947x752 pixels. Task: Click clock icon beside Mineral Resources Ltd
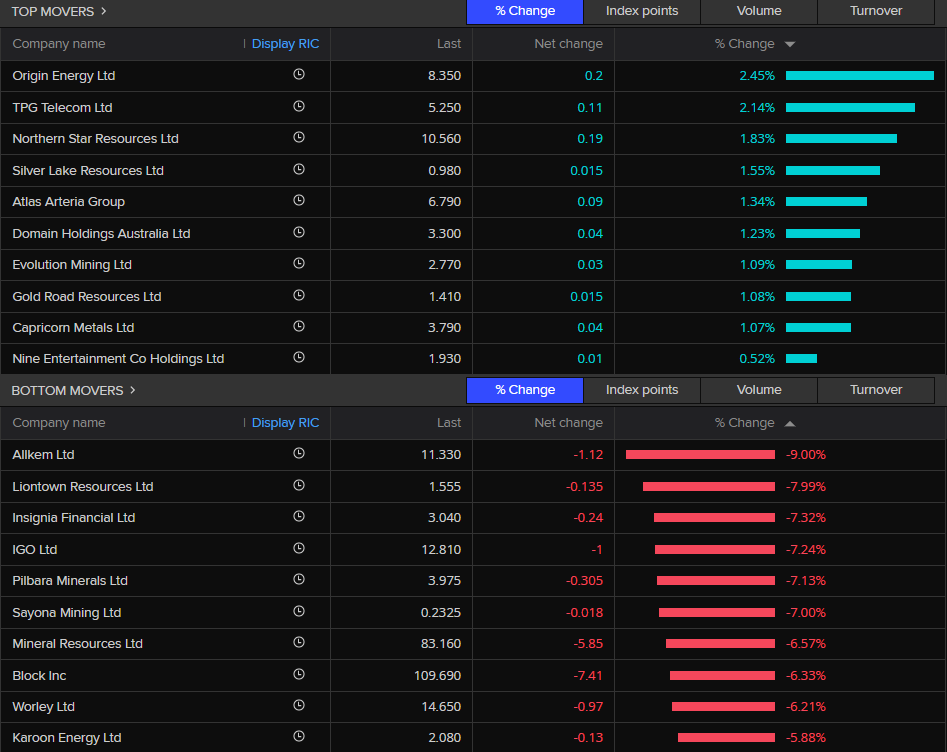[299, 642]
